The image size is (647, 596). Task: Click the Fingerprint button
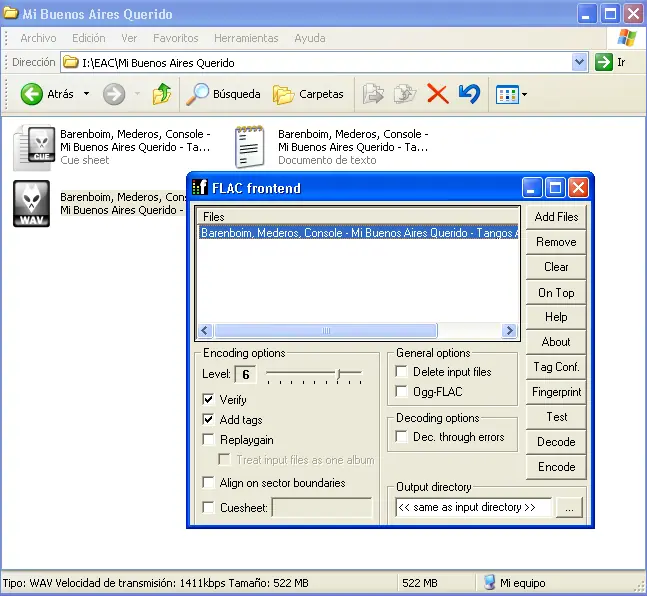pyautogui.click(x=556, y=392)
